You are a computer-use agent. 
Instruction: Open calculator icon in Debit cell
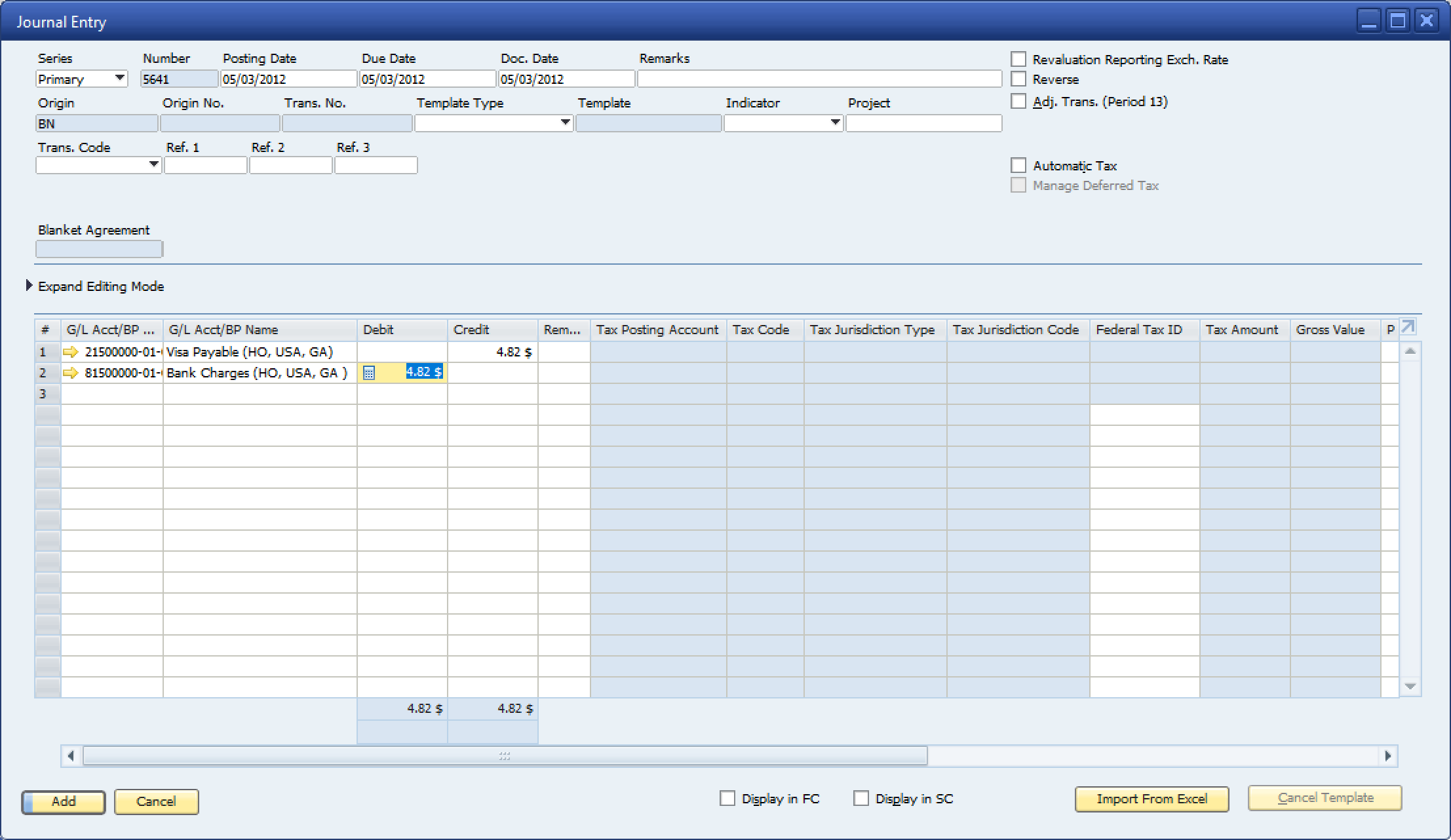pyautogui.click(x=369, y=373)
